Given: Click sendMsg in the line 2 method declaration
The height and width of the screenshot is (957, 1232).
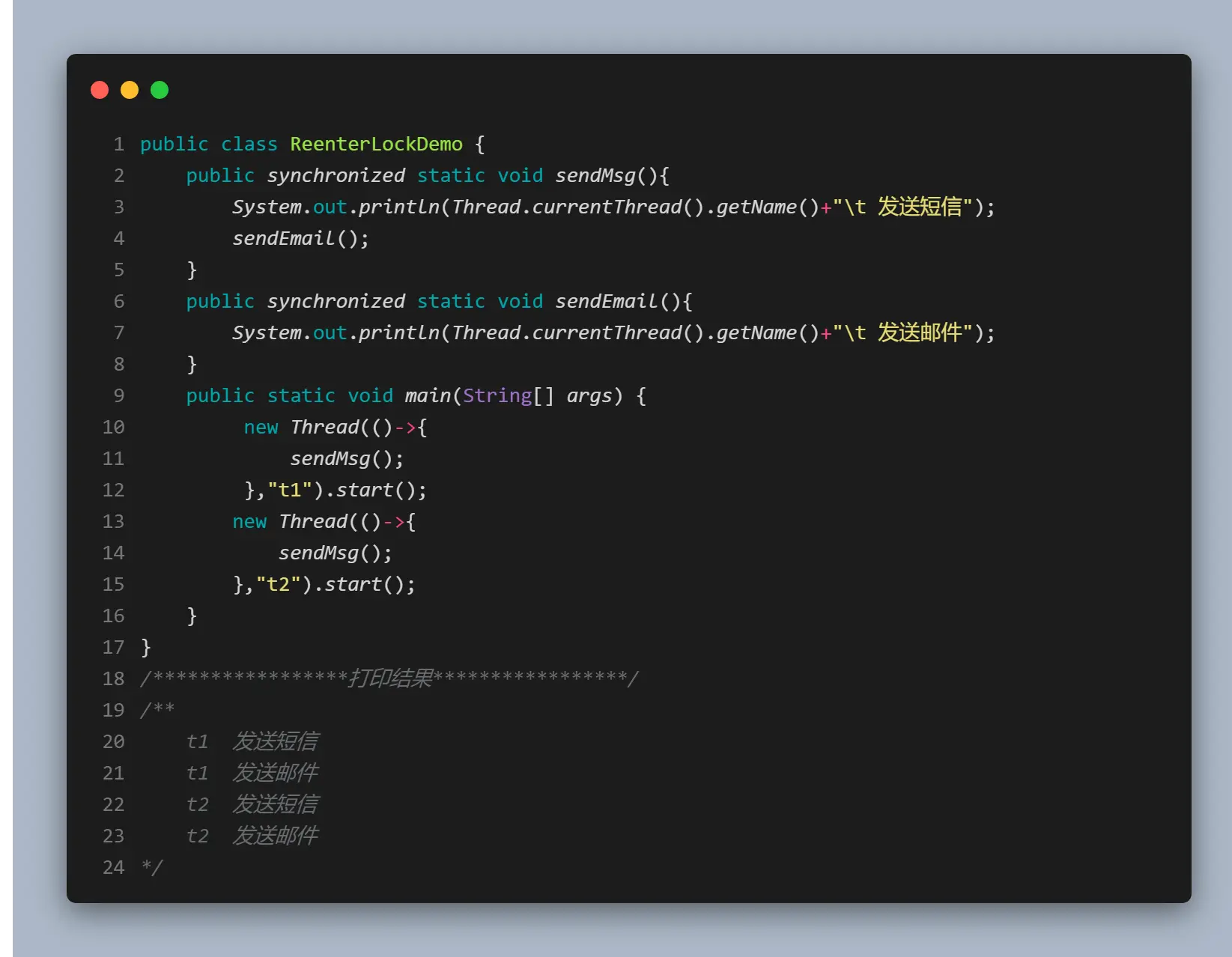Looking at the screenshot, I should (595, 175).
